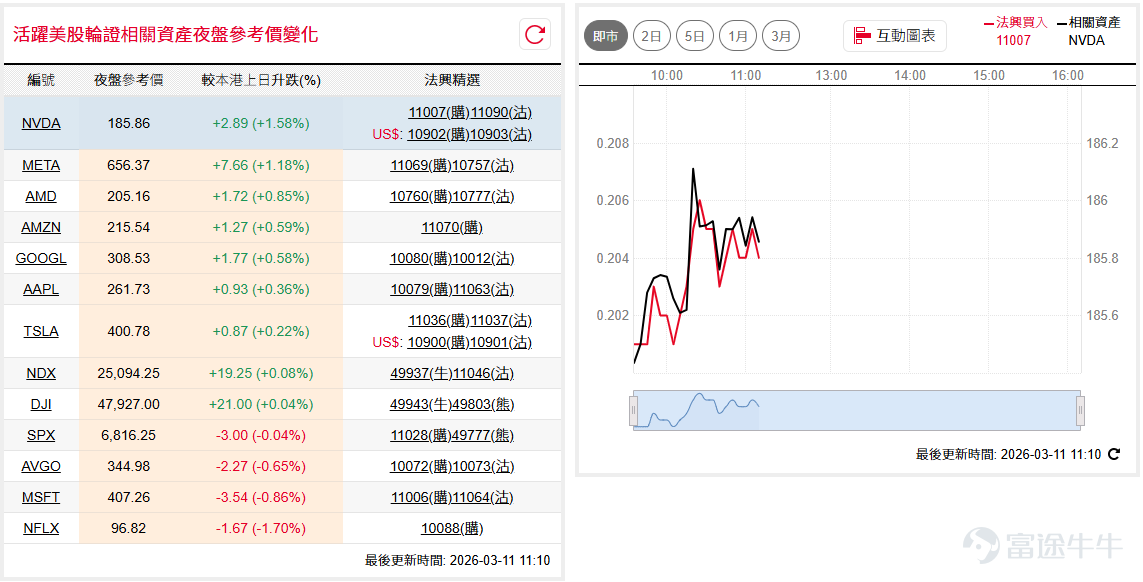The width and height of the screenshot is (1143, 582).
Task: Open META put warrant 10757
Action: tap(483, 166)
